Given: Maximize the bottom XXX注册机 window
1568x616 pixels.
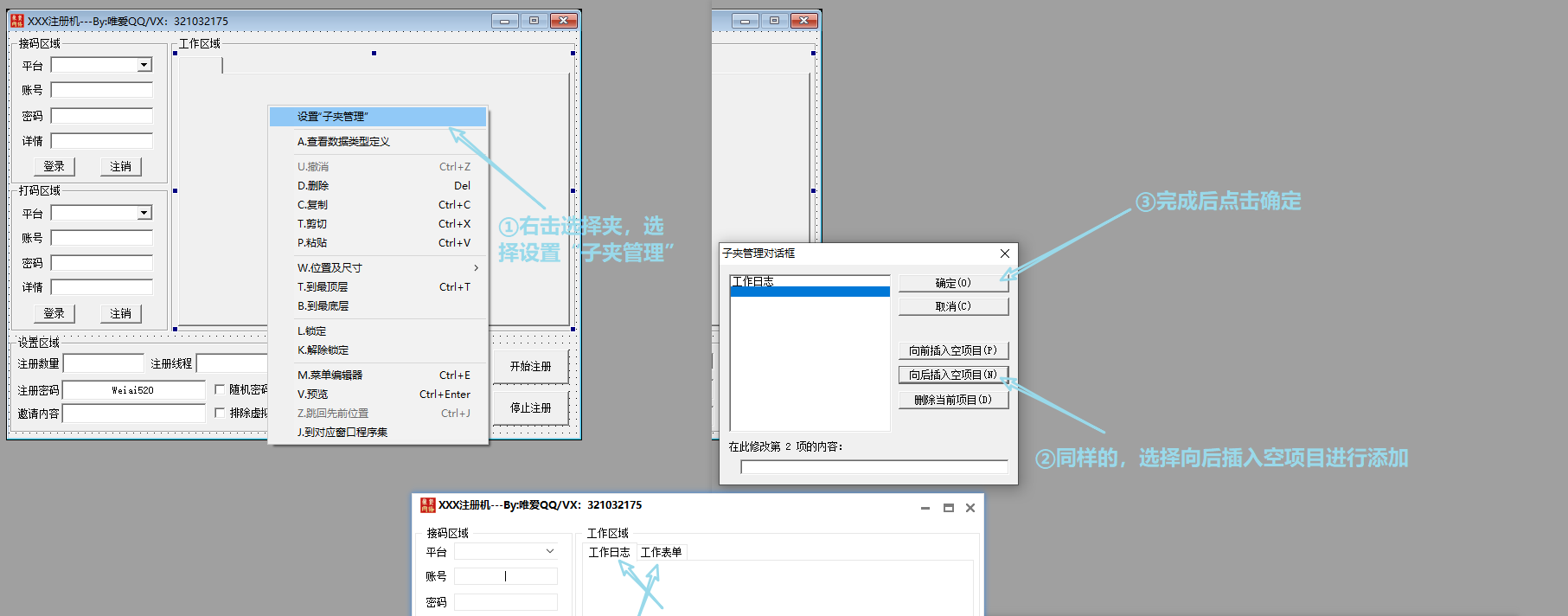Looking at the screenshot, I should [x=948, y=508].
